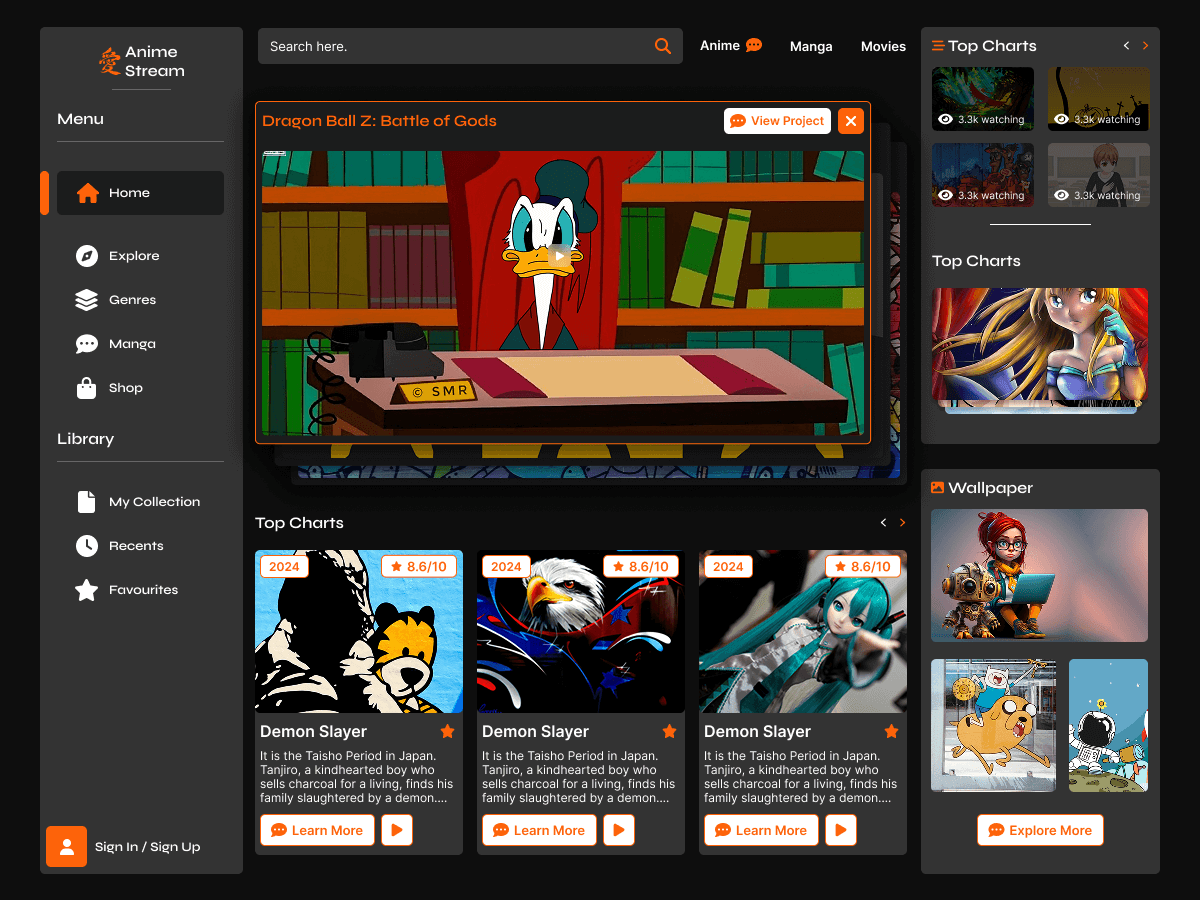Select the Home icon in the sidebar
This screenshot has height=900, width=1200.
tap(86, 193)
